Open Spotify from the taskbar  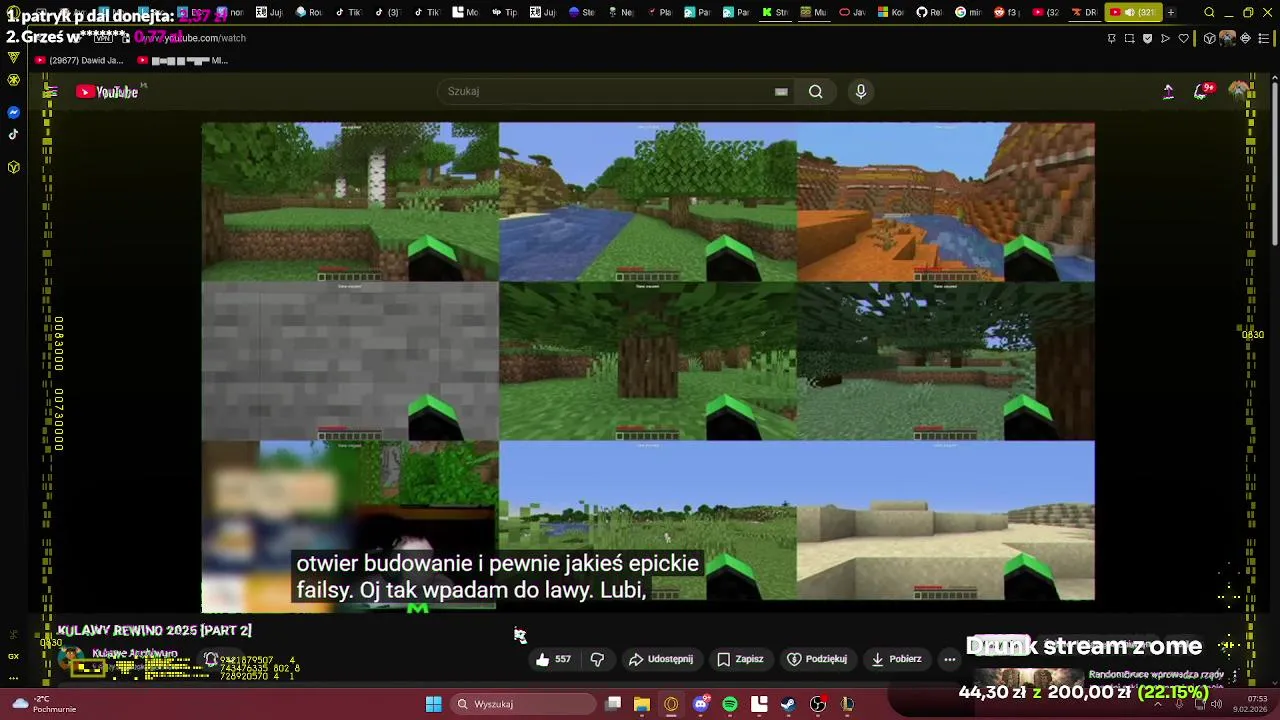(730, 704)
